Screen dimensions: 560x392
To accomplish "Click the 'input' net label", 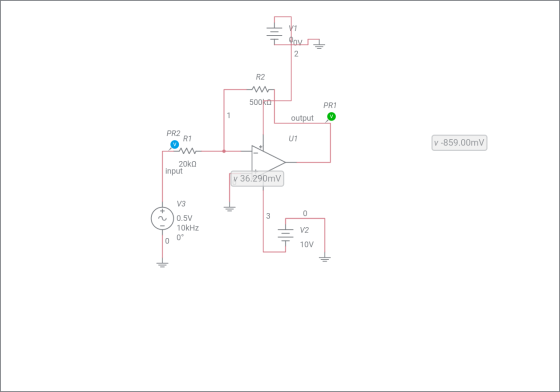I will click(174, 171).
